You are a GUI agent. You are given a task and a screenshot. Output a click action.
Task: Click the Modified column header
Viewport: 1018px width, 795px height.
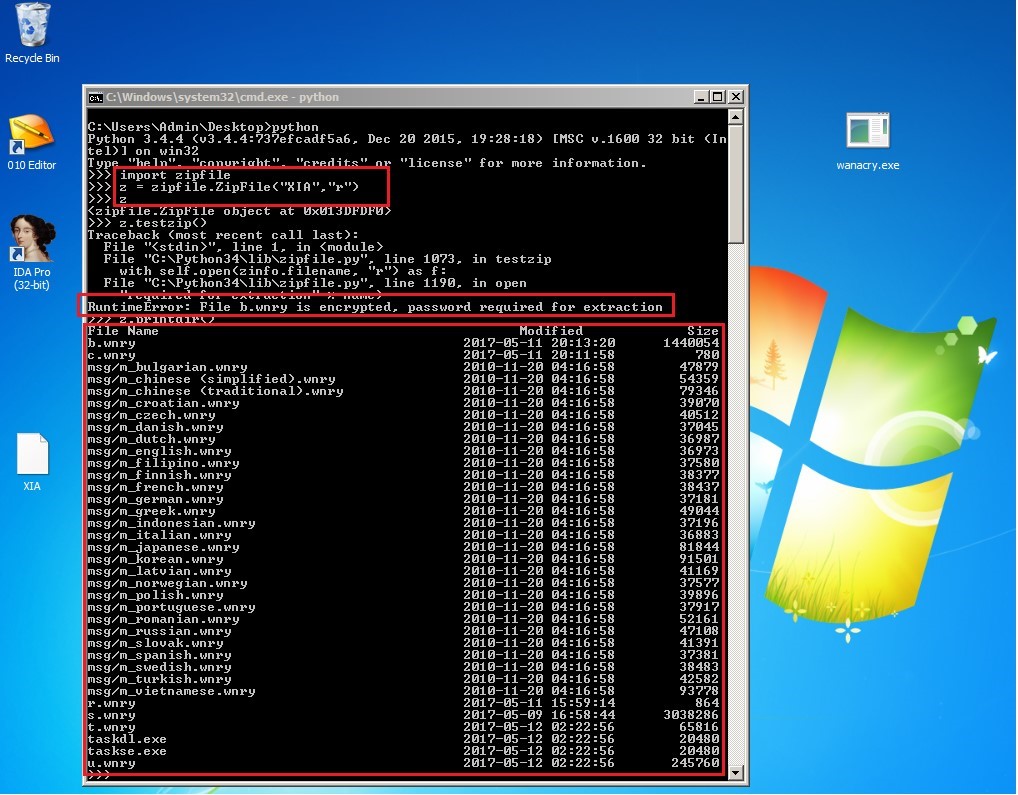click(551, 331)
